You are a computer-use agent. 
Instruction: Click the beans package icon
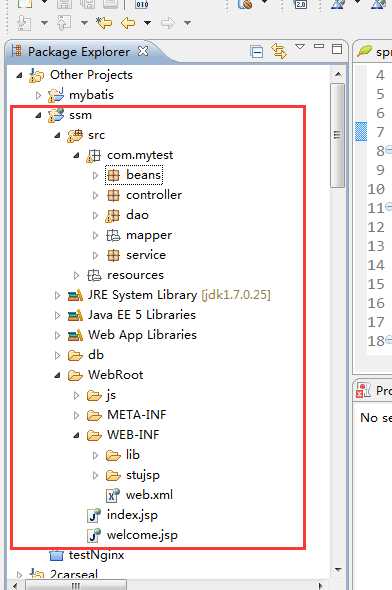(x=113, y=175)
